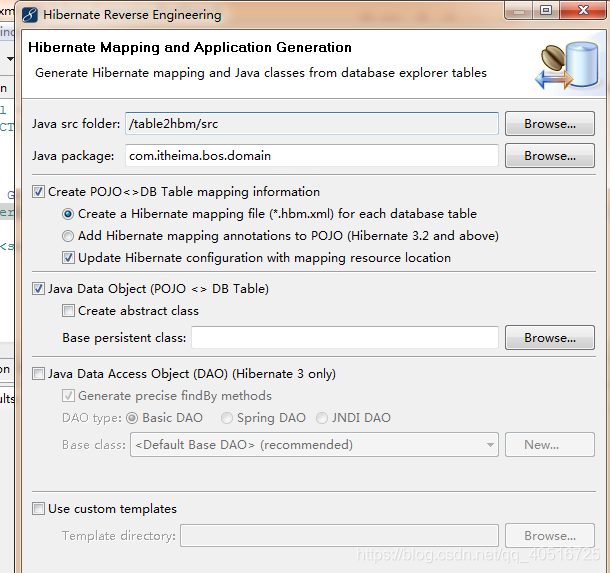Click the Java package text field
Viewport: 610px width, 573px height.
(x=312, y=156)
